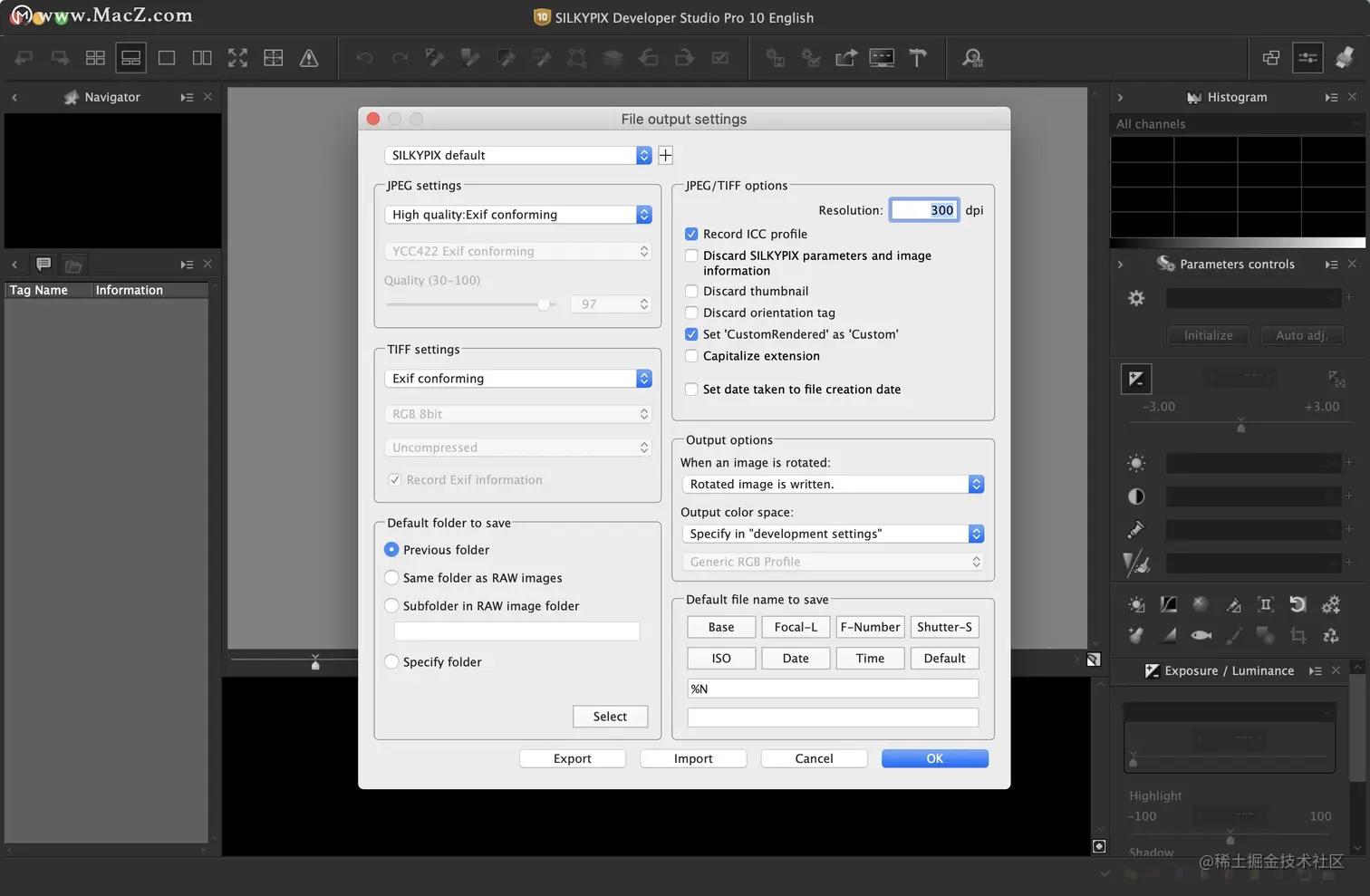
Task: Insert F-Number into the file name
Action: [870, 627]
